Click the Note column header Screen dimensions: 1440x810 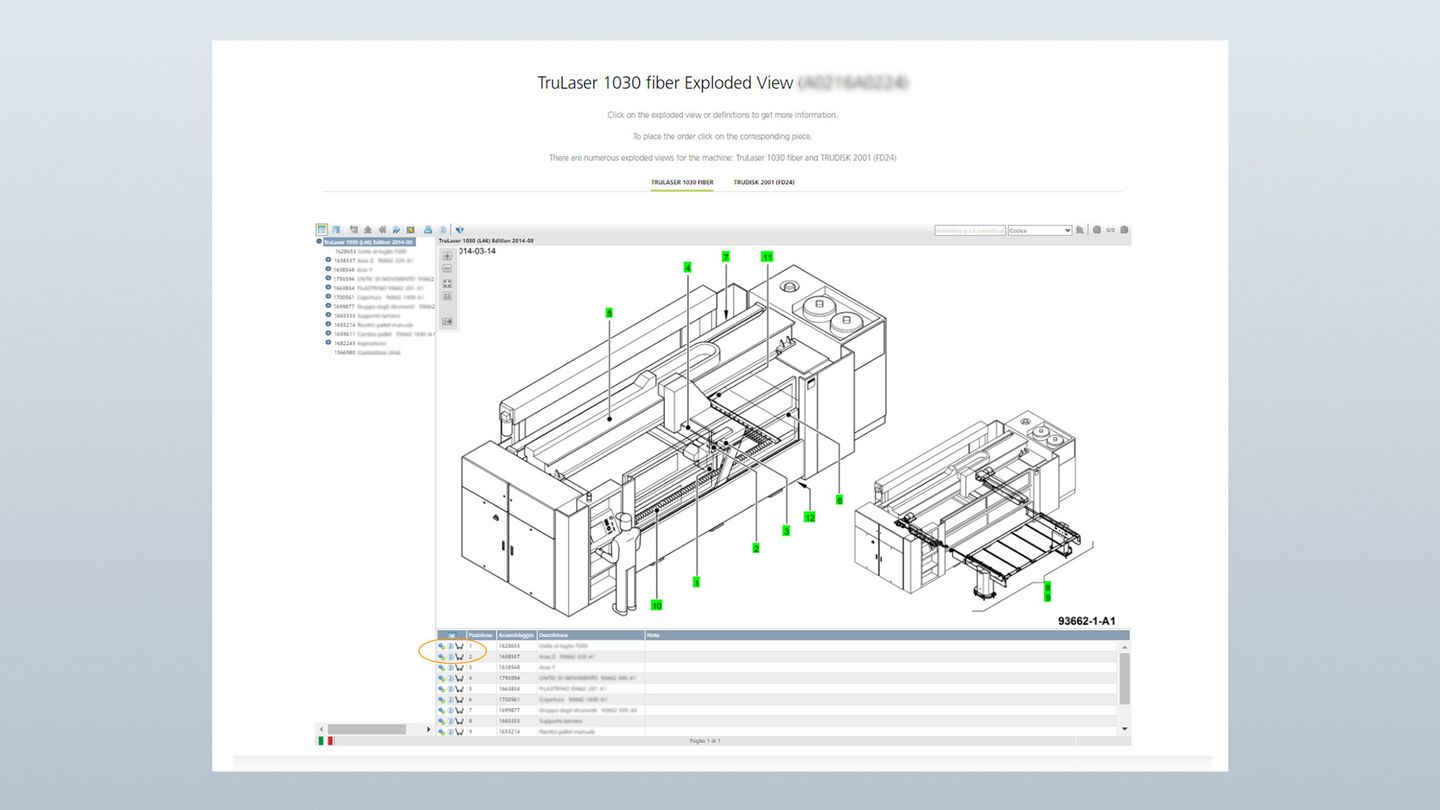click(887, 635)
